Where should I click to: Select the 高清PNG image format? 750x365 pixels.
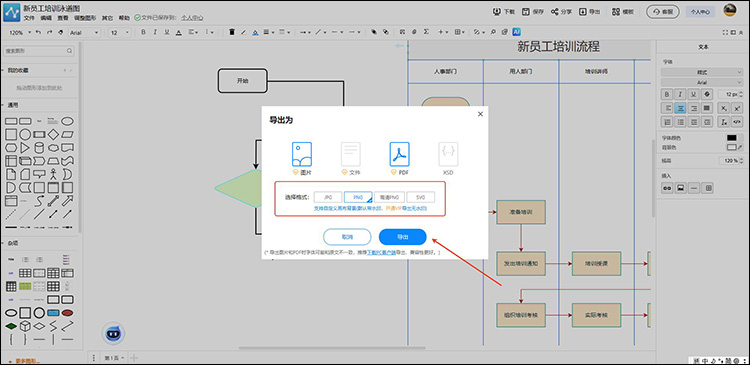pos(389,197)
